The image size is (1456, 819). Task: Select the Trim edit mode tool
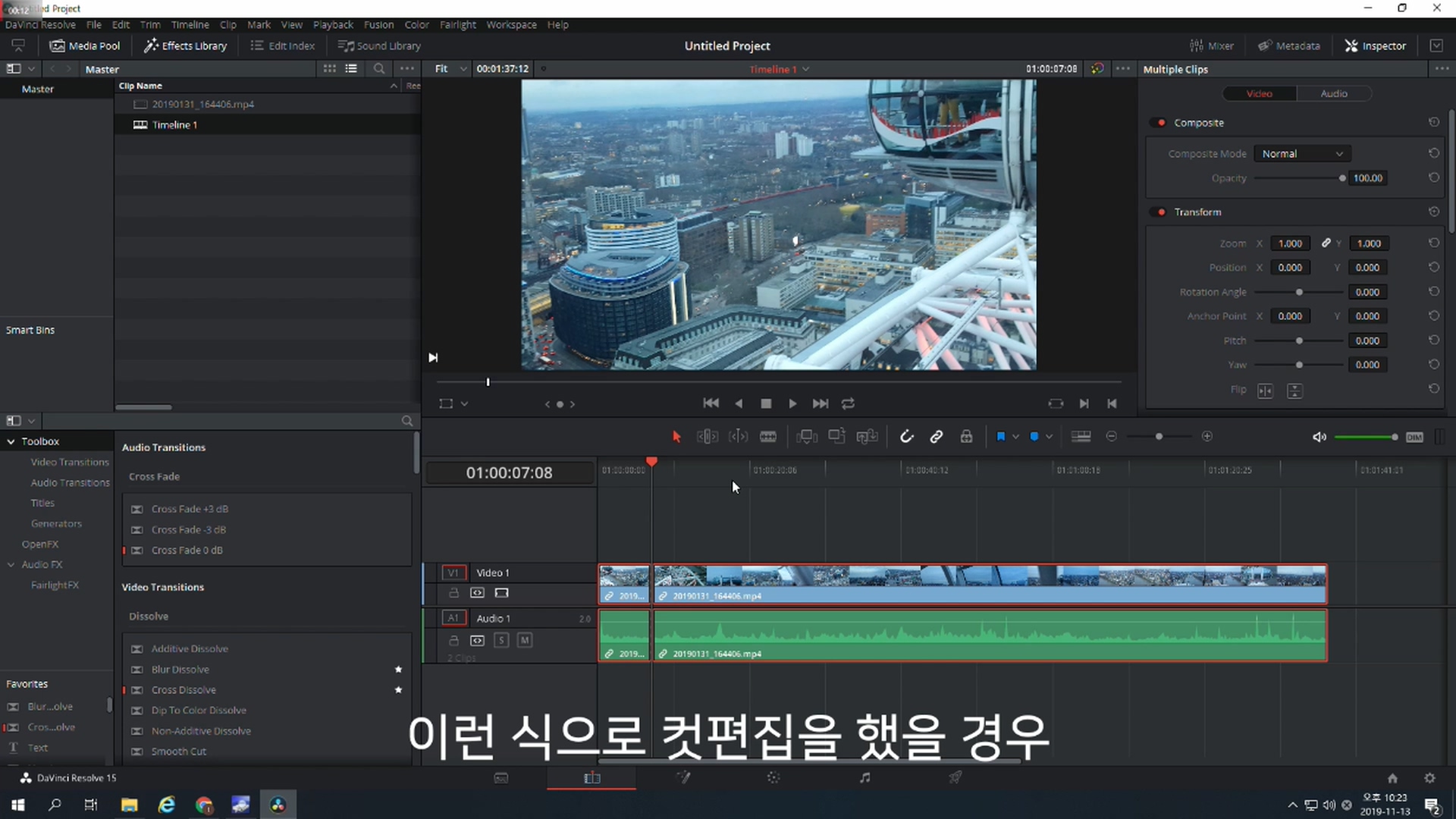[x=707, y=437]
